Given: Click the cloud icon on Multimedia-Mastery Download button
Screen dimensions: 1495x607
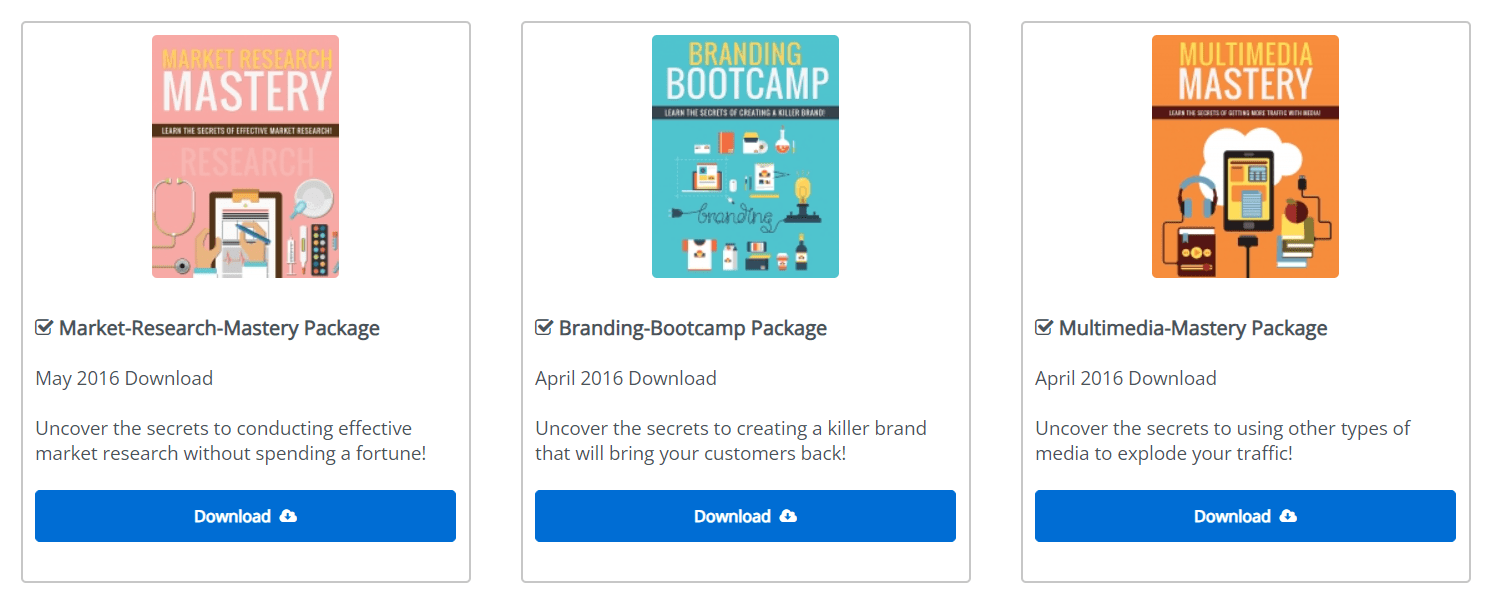Looking at the screenshot, I should [x=1288, y=516].
